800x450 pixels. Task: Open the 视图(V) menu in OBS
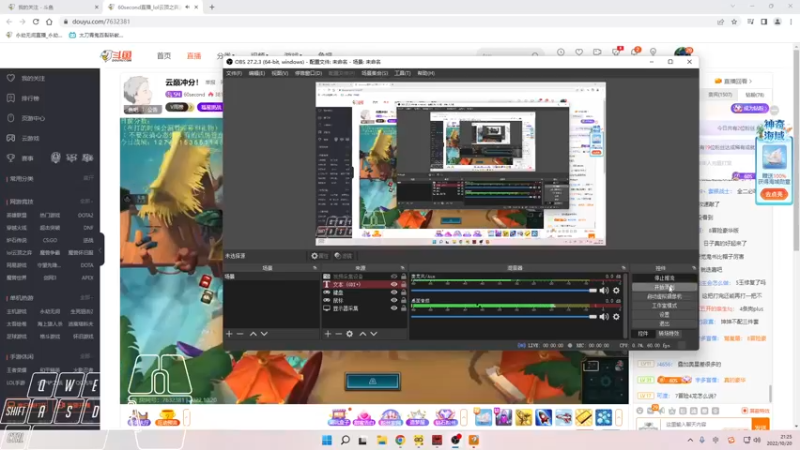[279, 73]
